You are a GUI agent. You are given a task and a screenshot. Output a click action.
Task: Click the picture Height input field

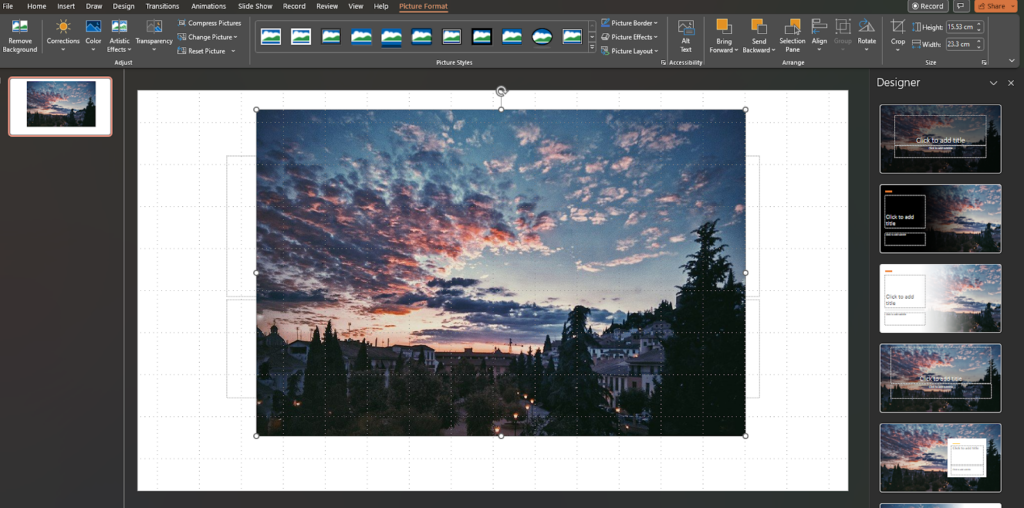(962, 27)
